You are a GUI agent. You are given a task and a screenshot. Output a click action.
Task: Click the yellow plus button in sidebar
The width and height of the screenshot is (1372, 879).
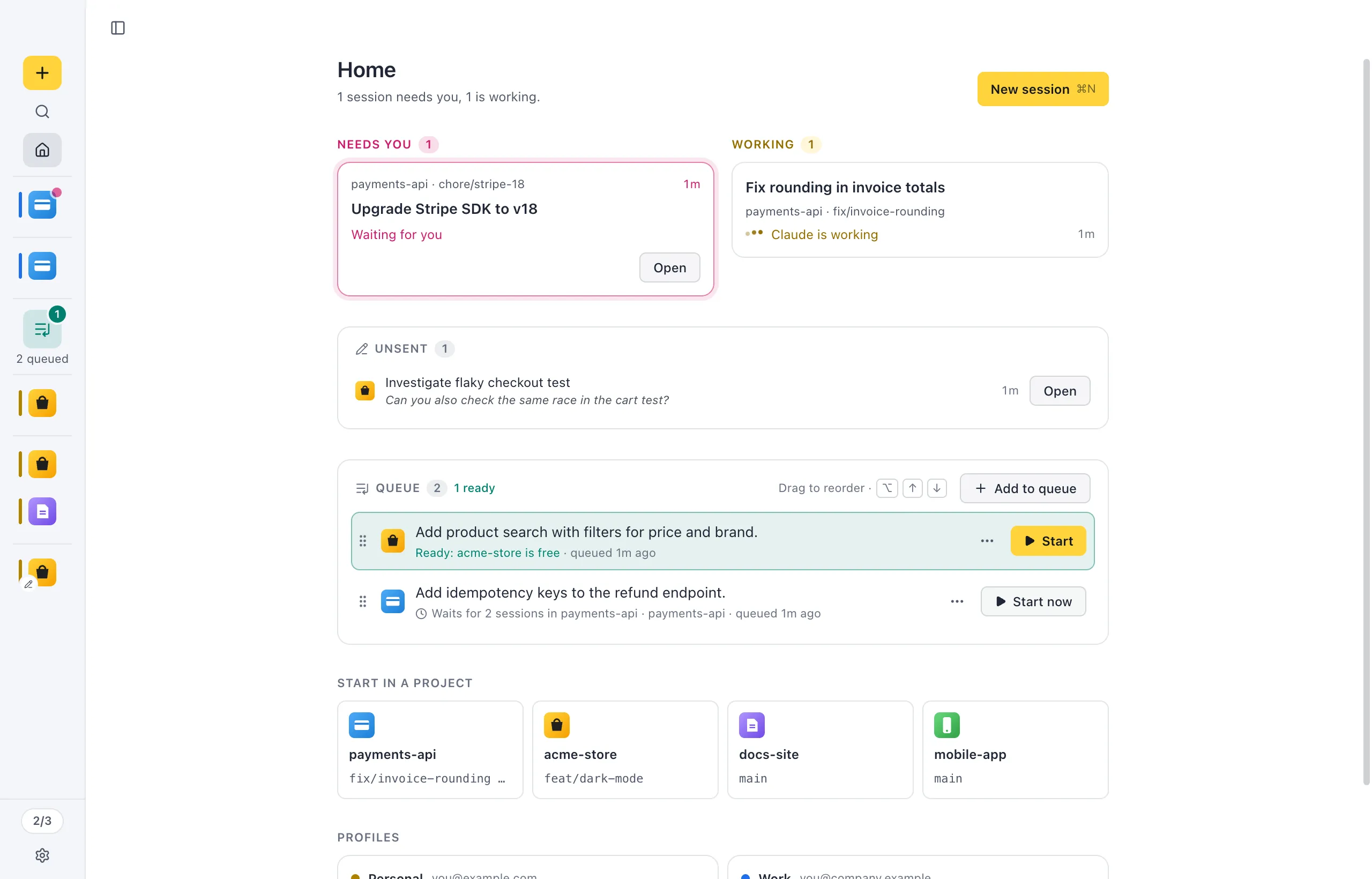coord(42,73)
